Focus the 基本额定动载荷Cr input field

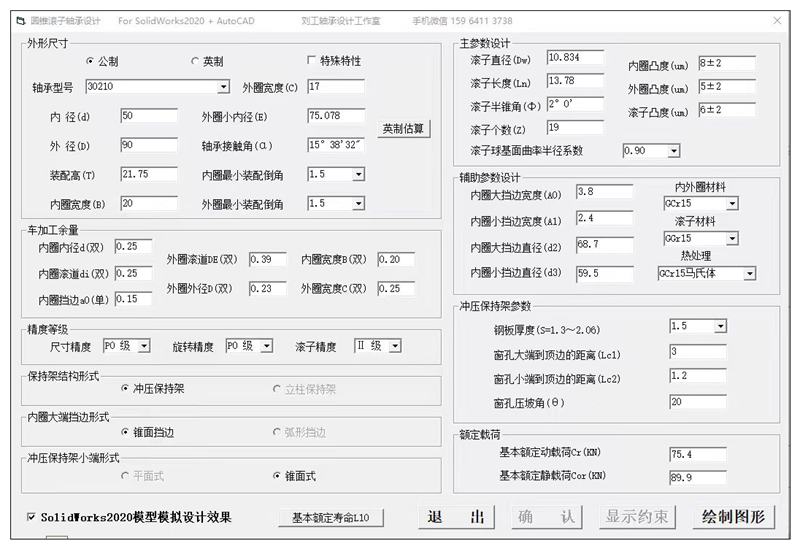[696, 454]
